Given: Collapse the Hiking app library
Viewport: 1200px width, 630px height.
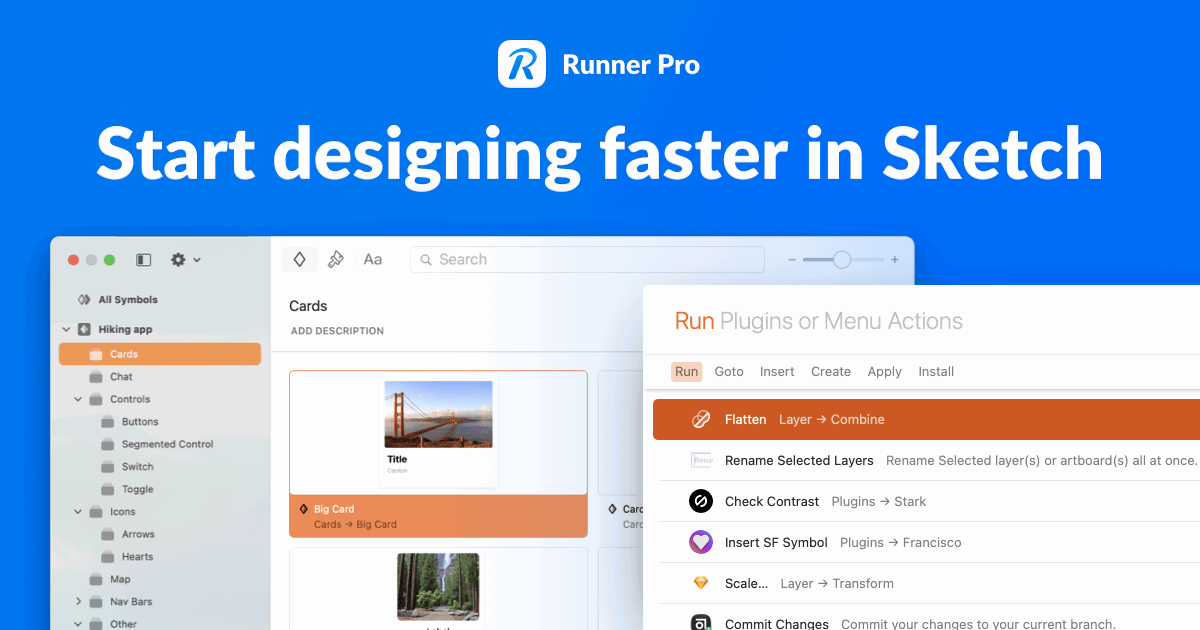Looking at the screenshot, I should pos(67,329).
